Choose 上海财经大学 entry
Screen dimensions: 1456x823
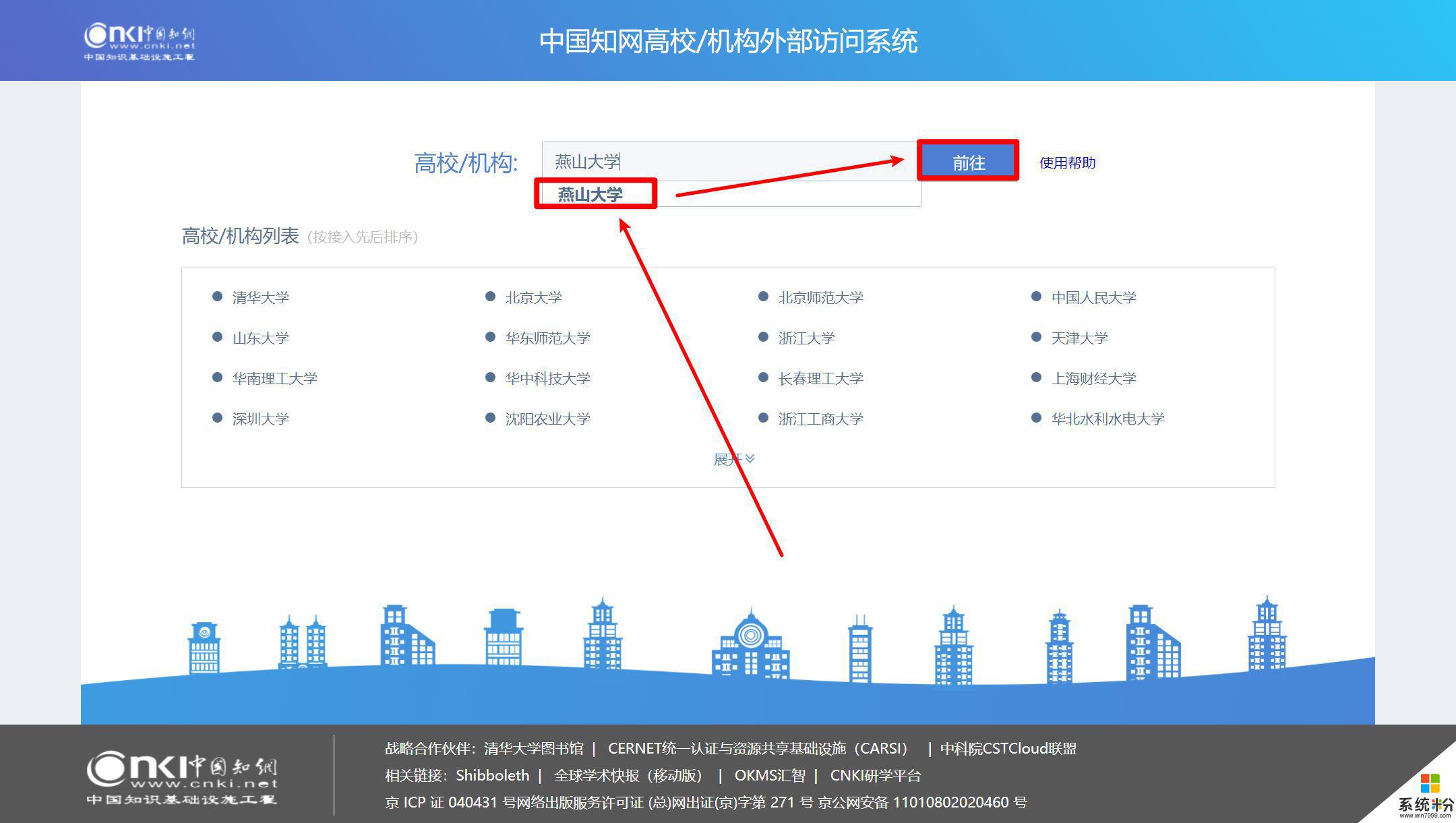tap(1093, 378)
